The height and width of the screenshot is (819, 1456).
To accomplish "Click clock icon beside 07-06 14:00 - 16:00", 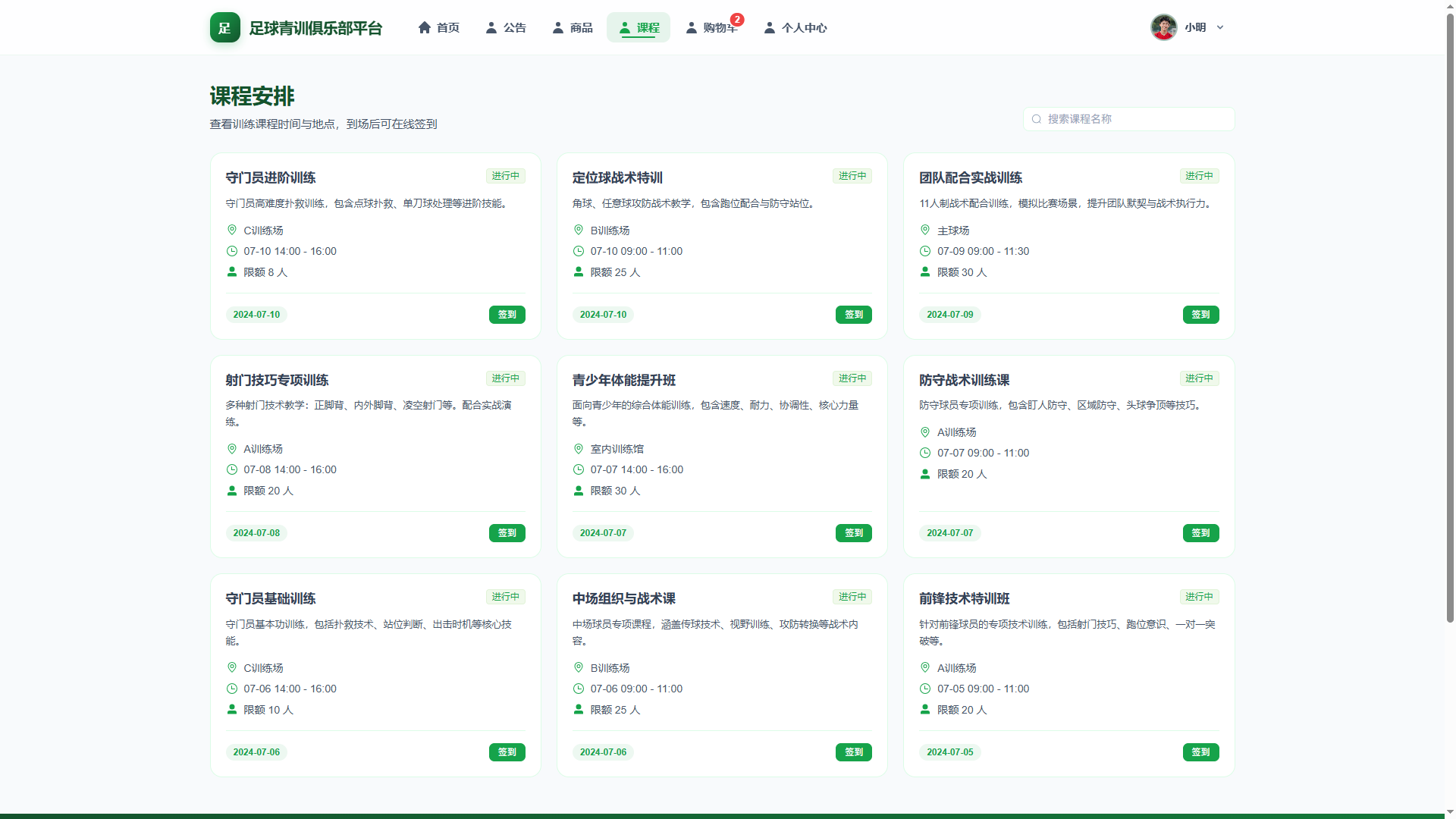I will (232, 689).
